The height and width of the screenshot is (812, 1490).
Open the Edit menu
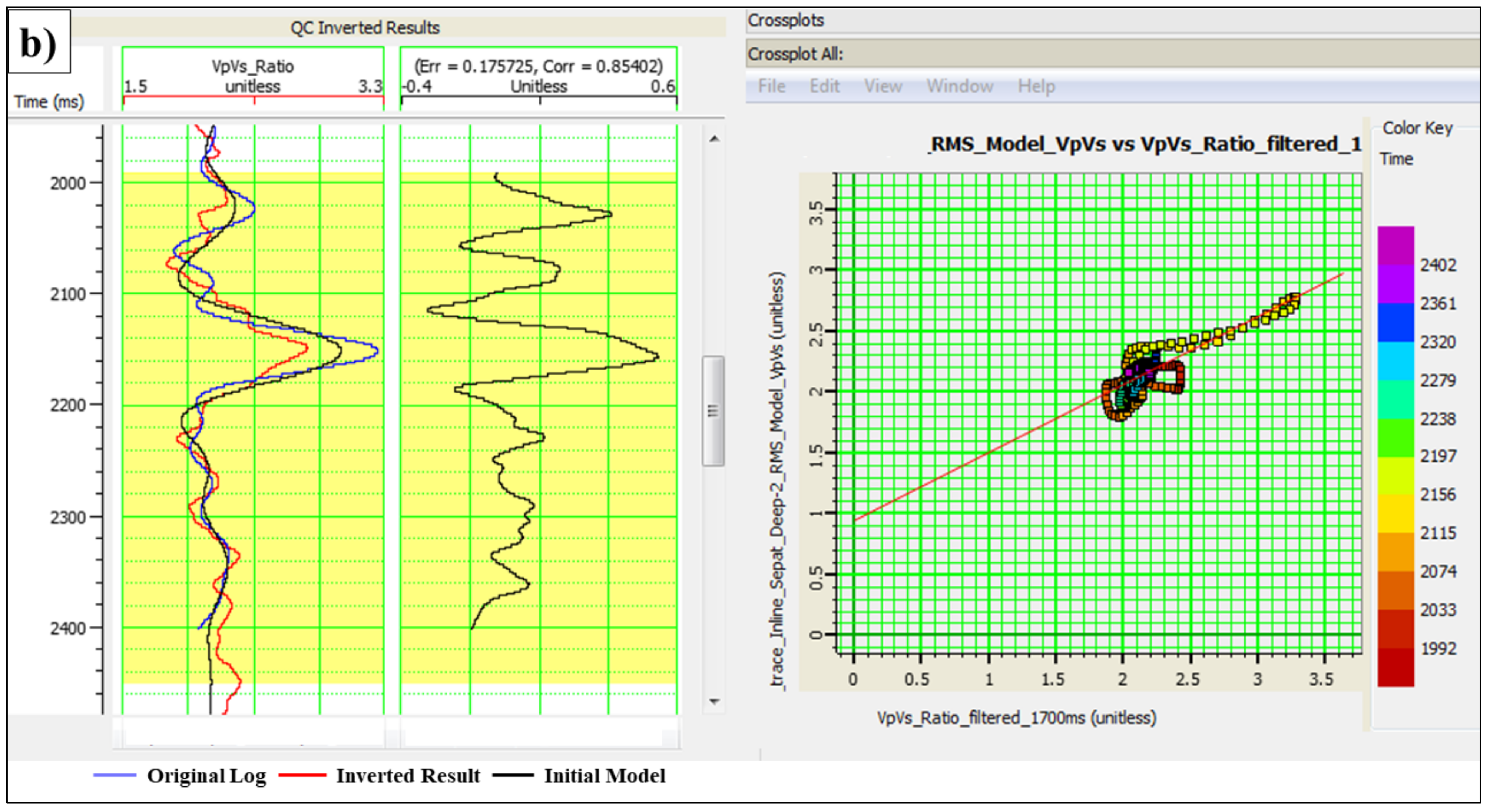(824, 87)
